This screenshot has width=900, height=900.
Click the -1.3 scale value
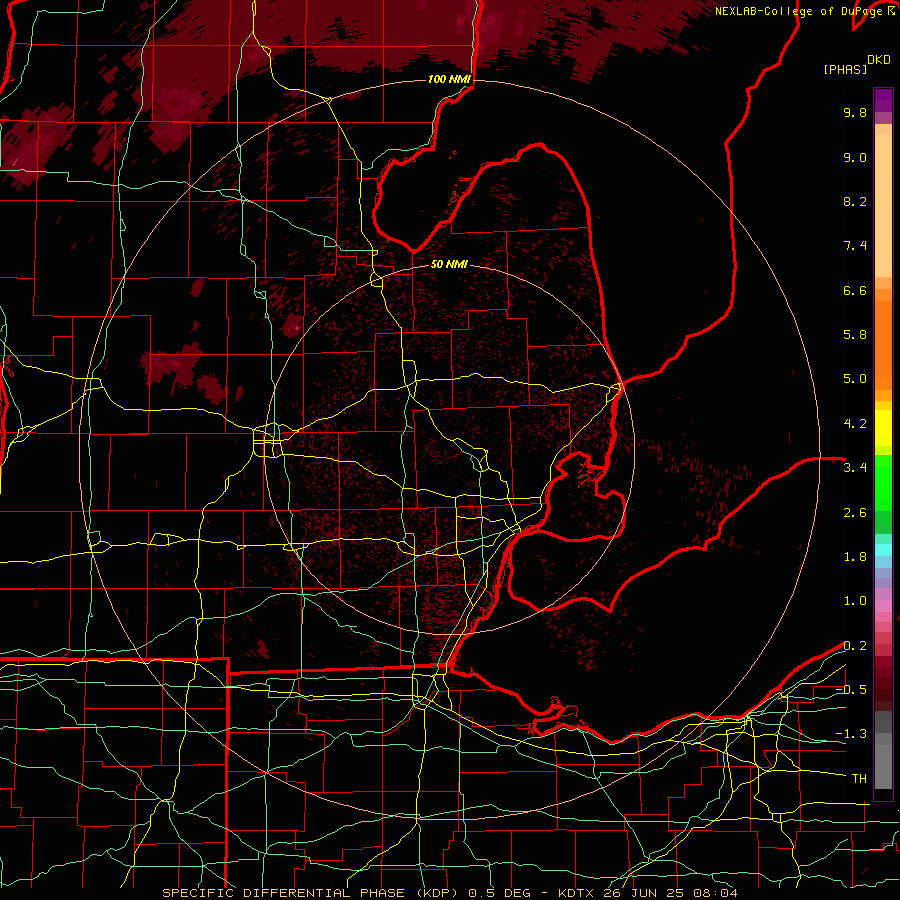coord(851,734)
